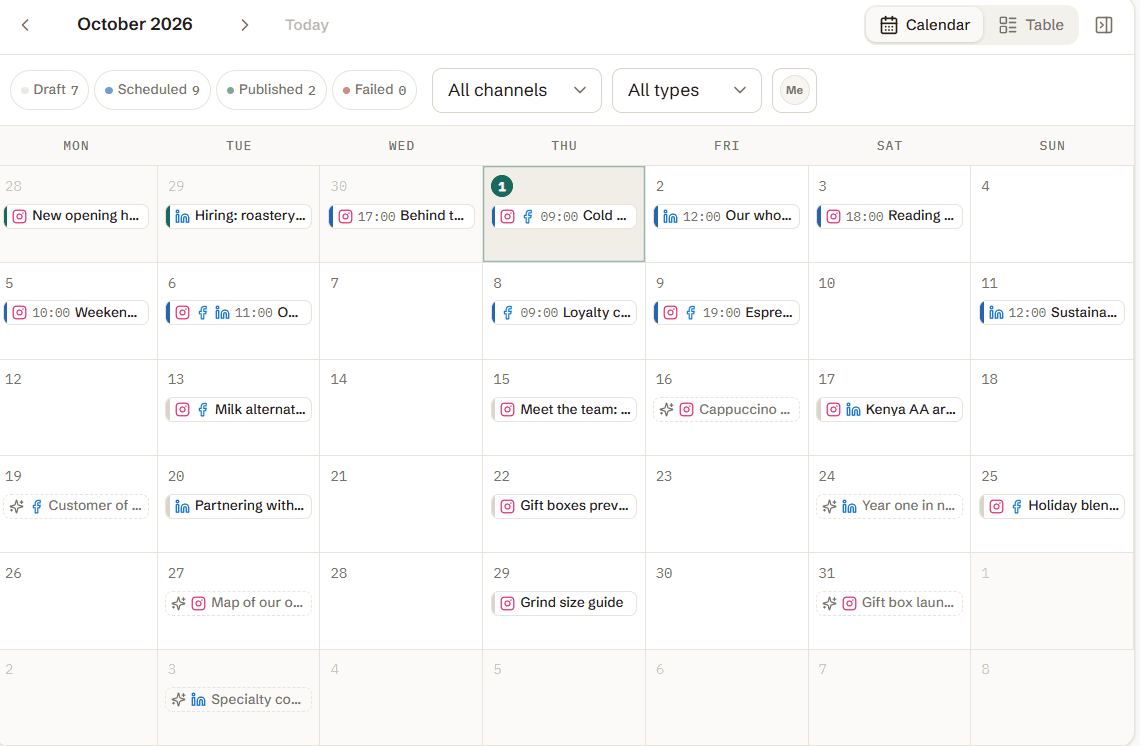
Task: Select the October 7 day cell
Action: (x=401, y=311)
